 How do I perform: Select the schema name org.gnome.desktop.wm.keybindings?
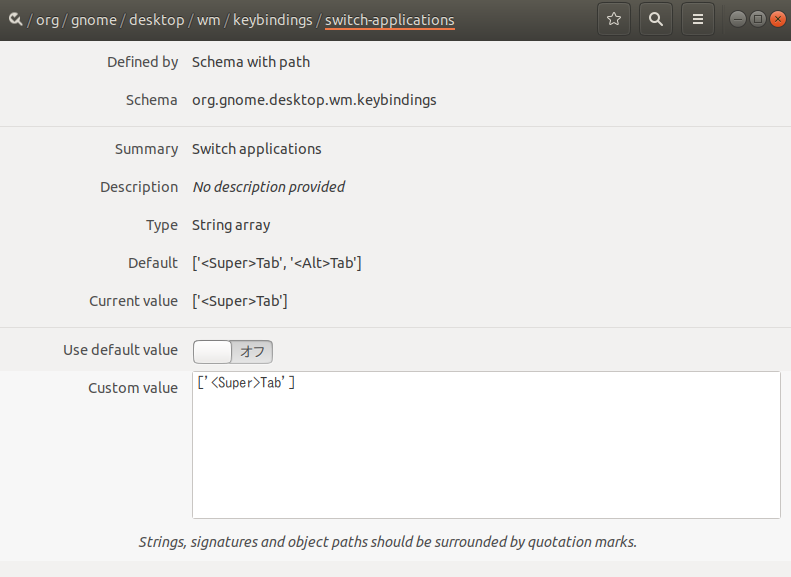point(314,100)
